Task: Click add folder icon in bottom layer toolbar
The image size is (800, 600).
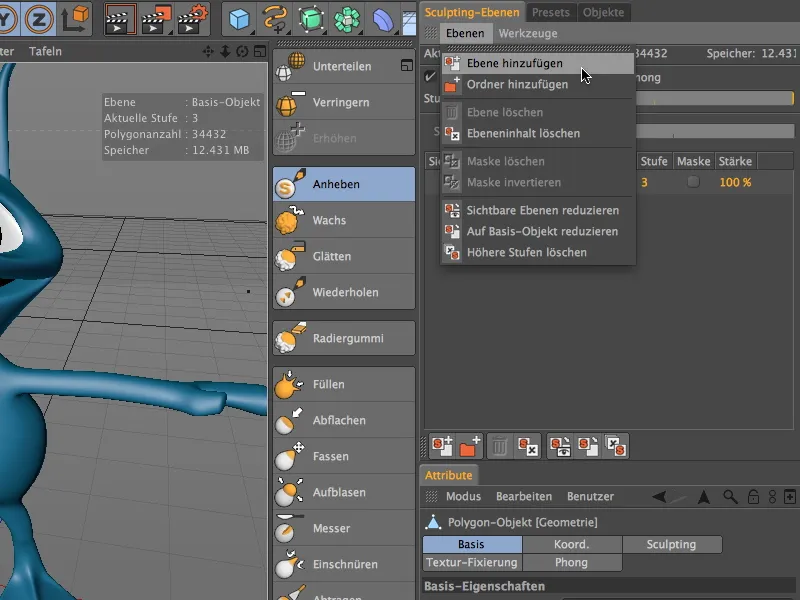Action: [x=470, y=446]
